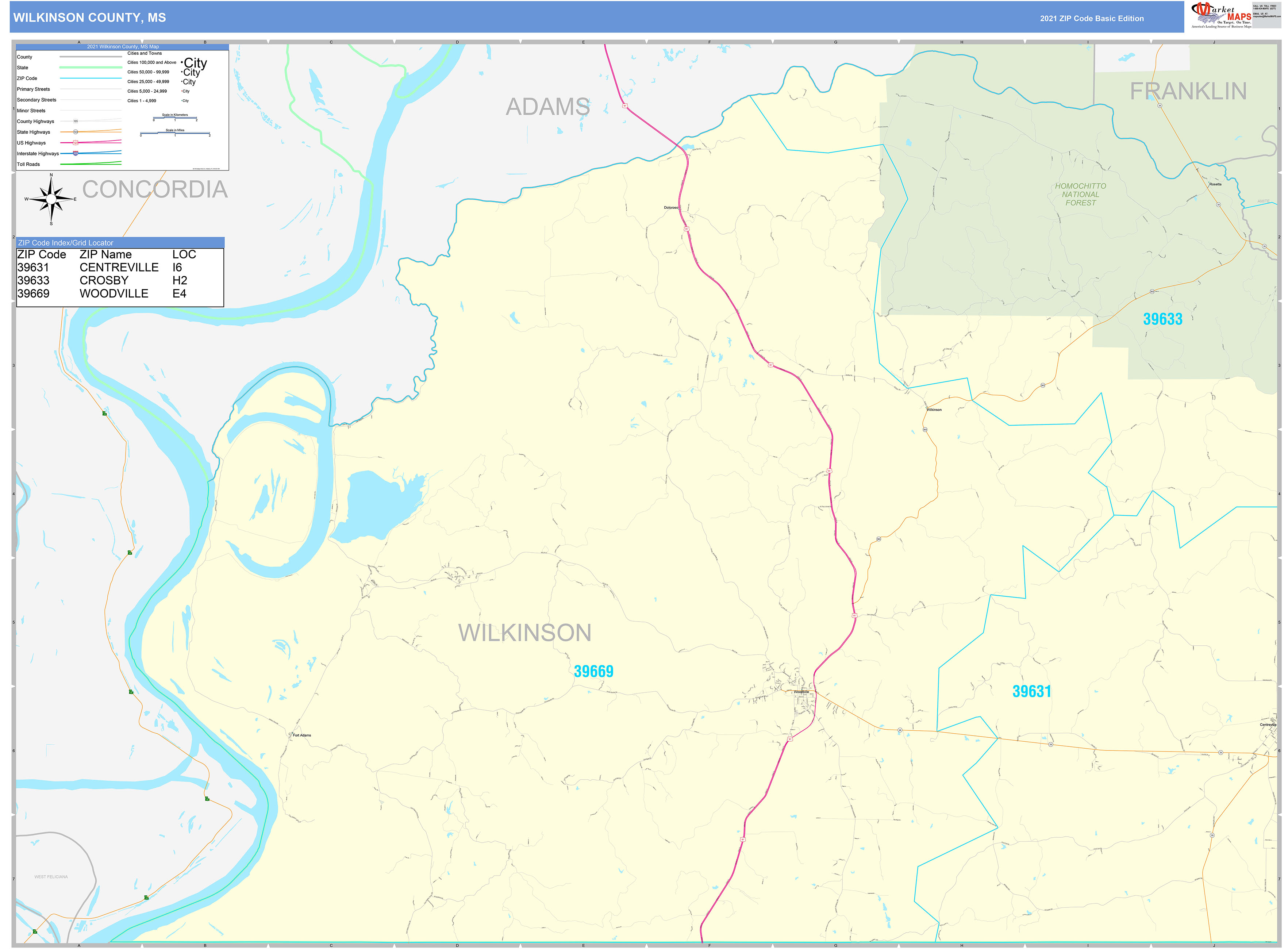Click the Scale in Miles bar
Image resolution: width=1288 pixels, height=949 pixels.
(175, 134)
